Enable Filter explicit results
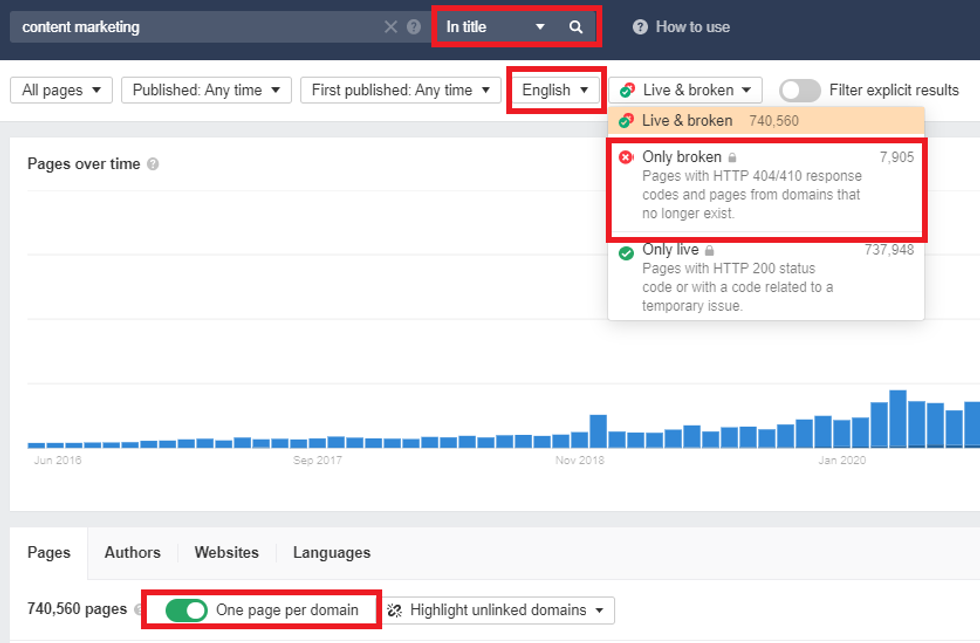 (x=799, y=89)
